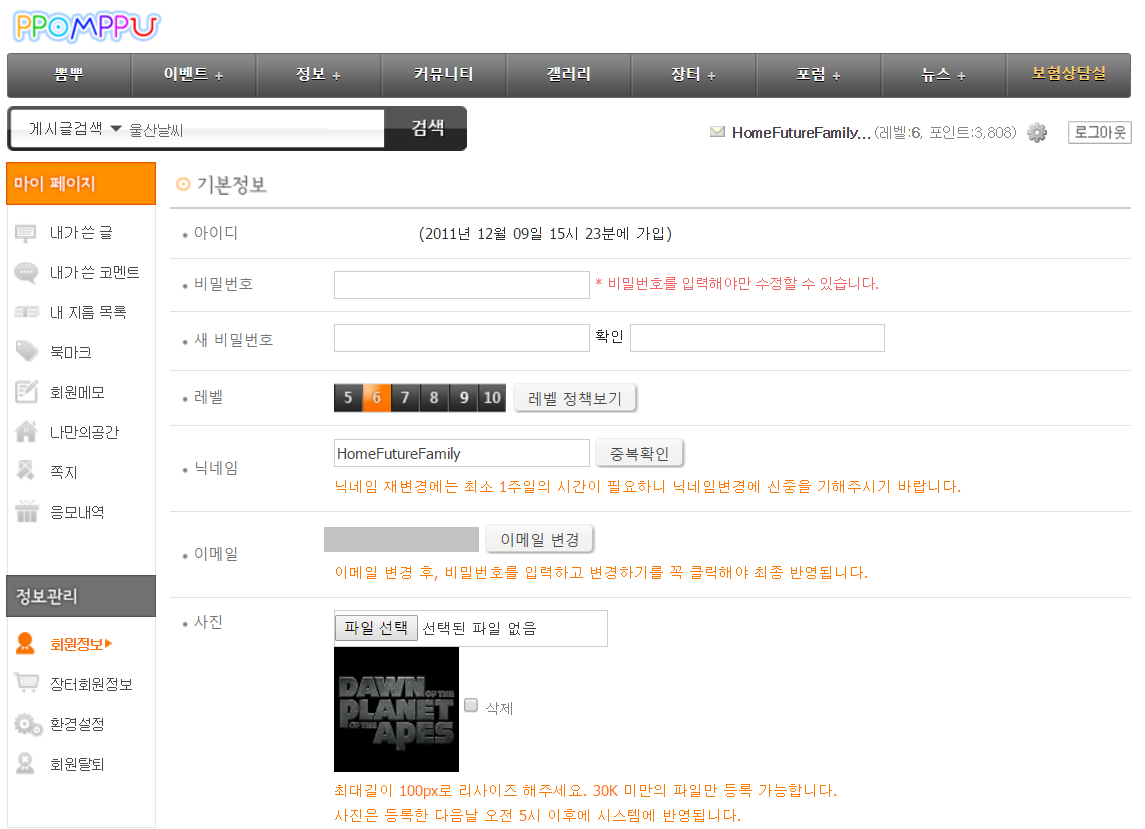This screenshot has height=829, width=1145.
Task: Expand the 장터 + navigation menu
Action: 693,75
